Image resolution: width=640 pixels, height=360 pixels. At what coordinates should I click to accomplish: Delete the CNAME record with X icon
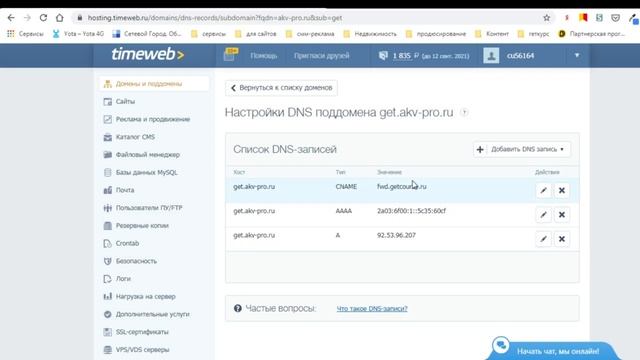click(562, 191)
